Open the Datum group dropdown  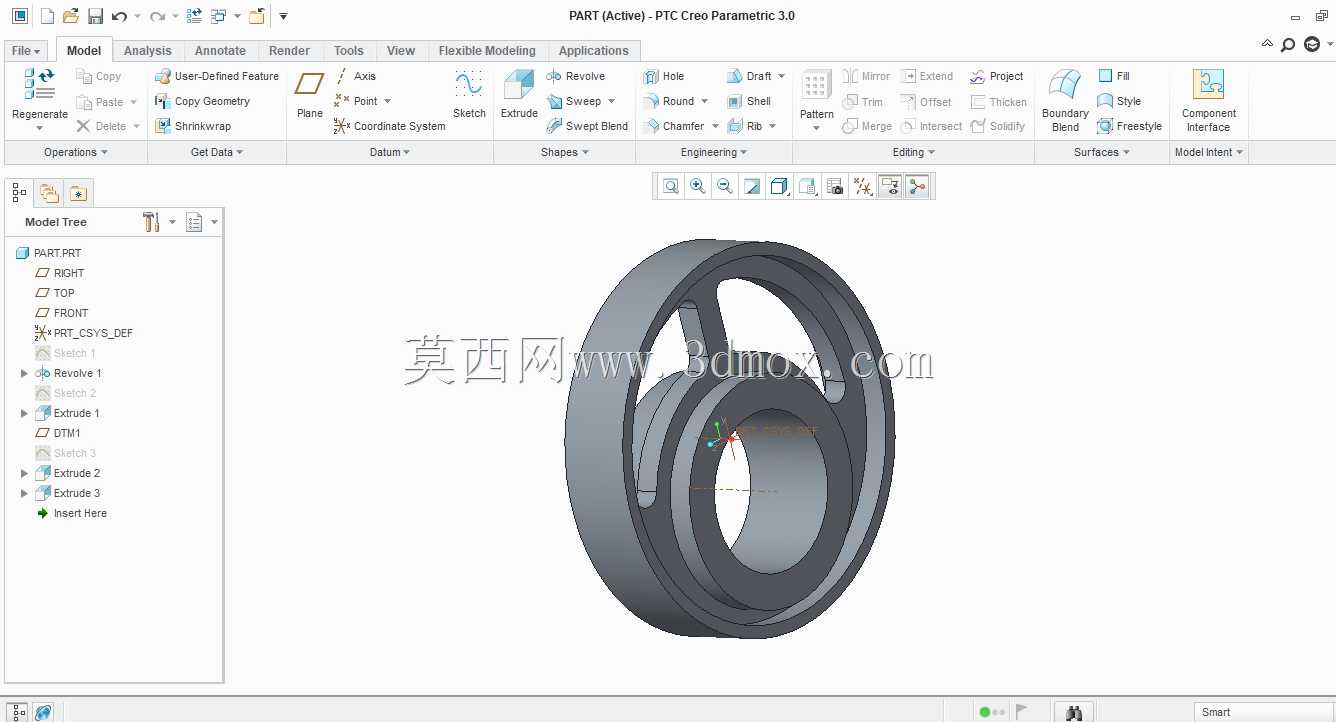pyautogui.click(x=391, y=152)
